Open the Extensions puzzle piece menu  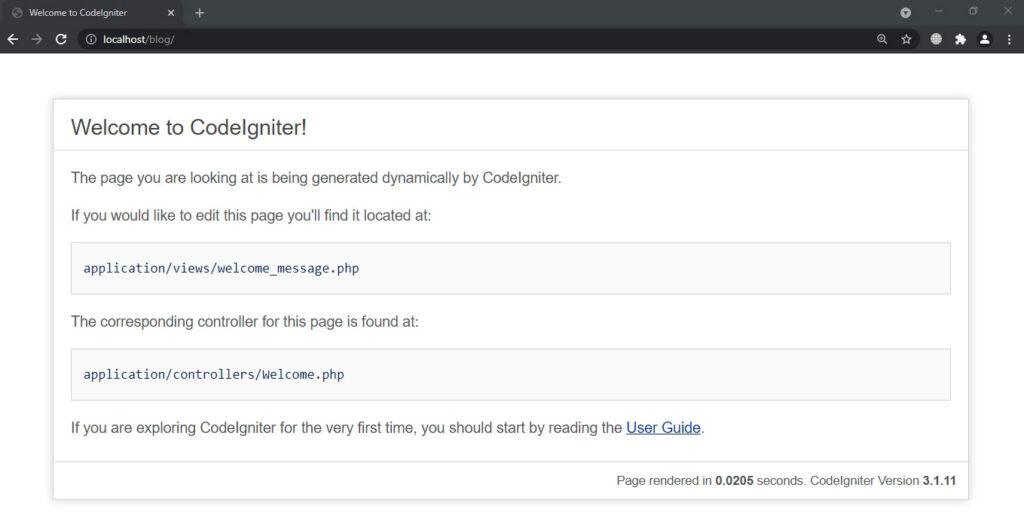coord(960,39)
